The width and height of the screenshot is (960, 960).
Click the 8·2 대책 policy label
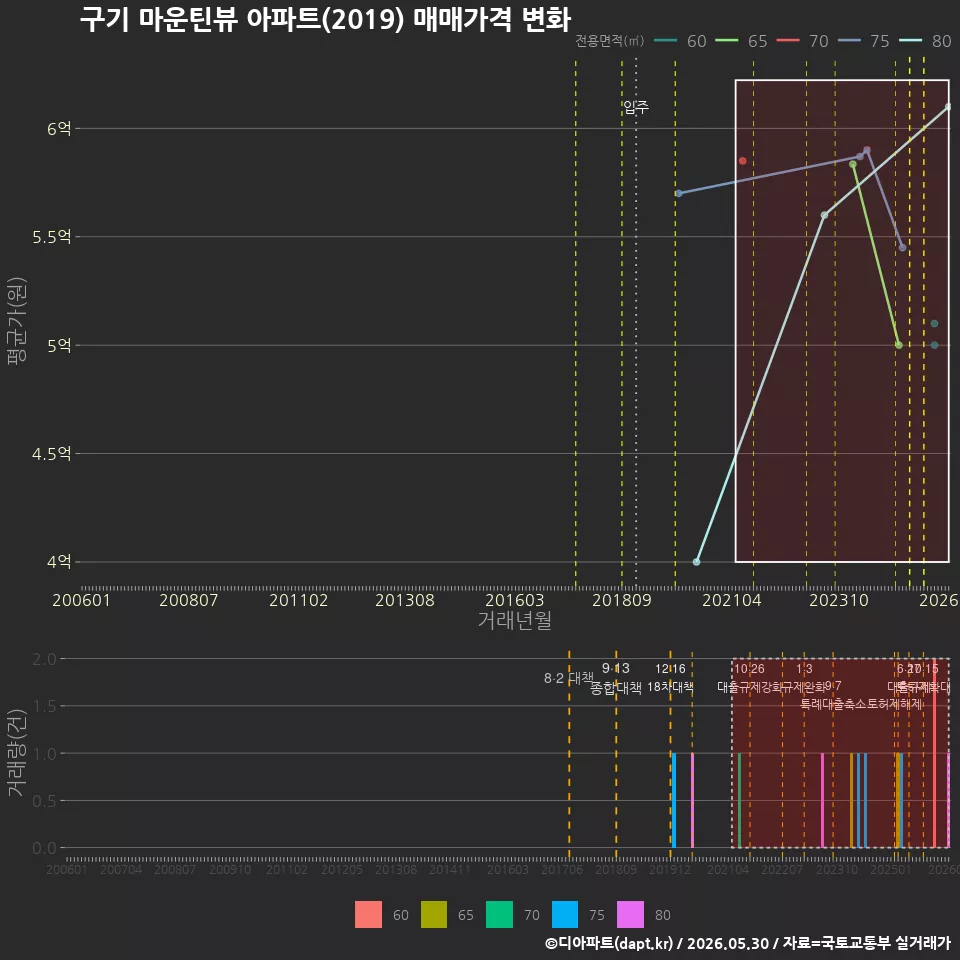[x=569, y=678]
